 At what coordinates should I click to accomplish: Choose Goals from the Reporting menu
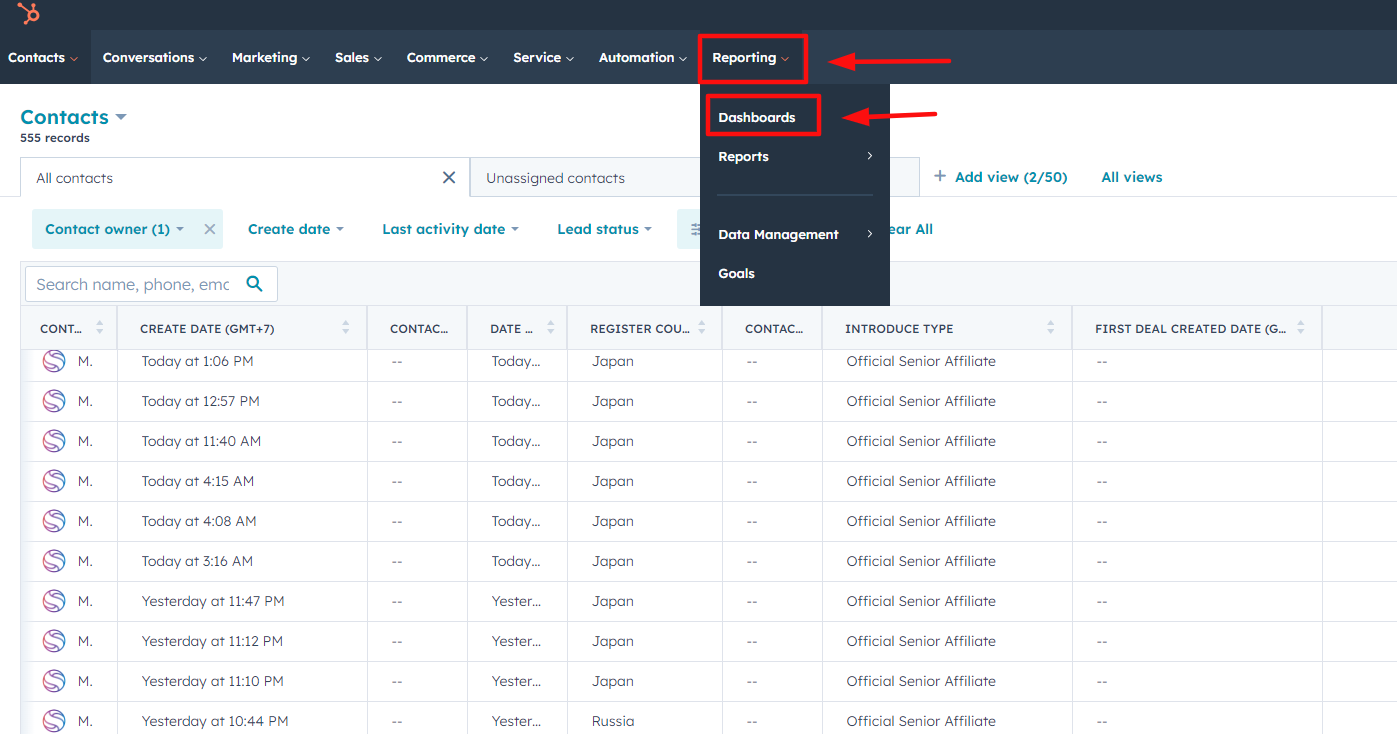(x=736, y=273)
